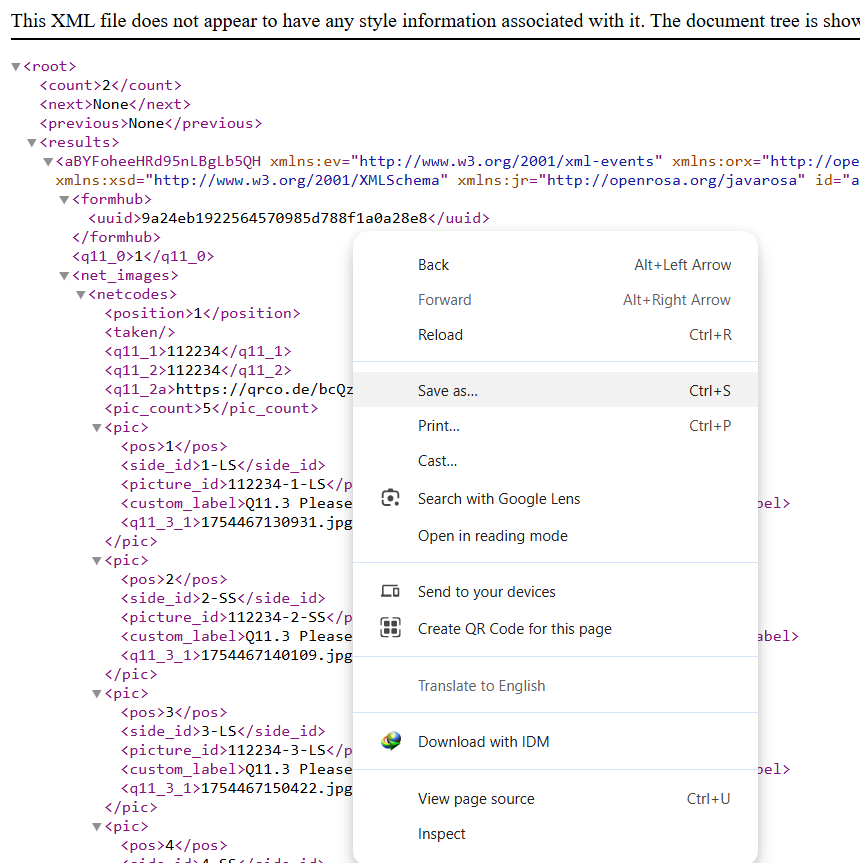The image size is (860, 863).
Task: Click the Google Lens icon in context menu
Action: click(x=391, y=498)
